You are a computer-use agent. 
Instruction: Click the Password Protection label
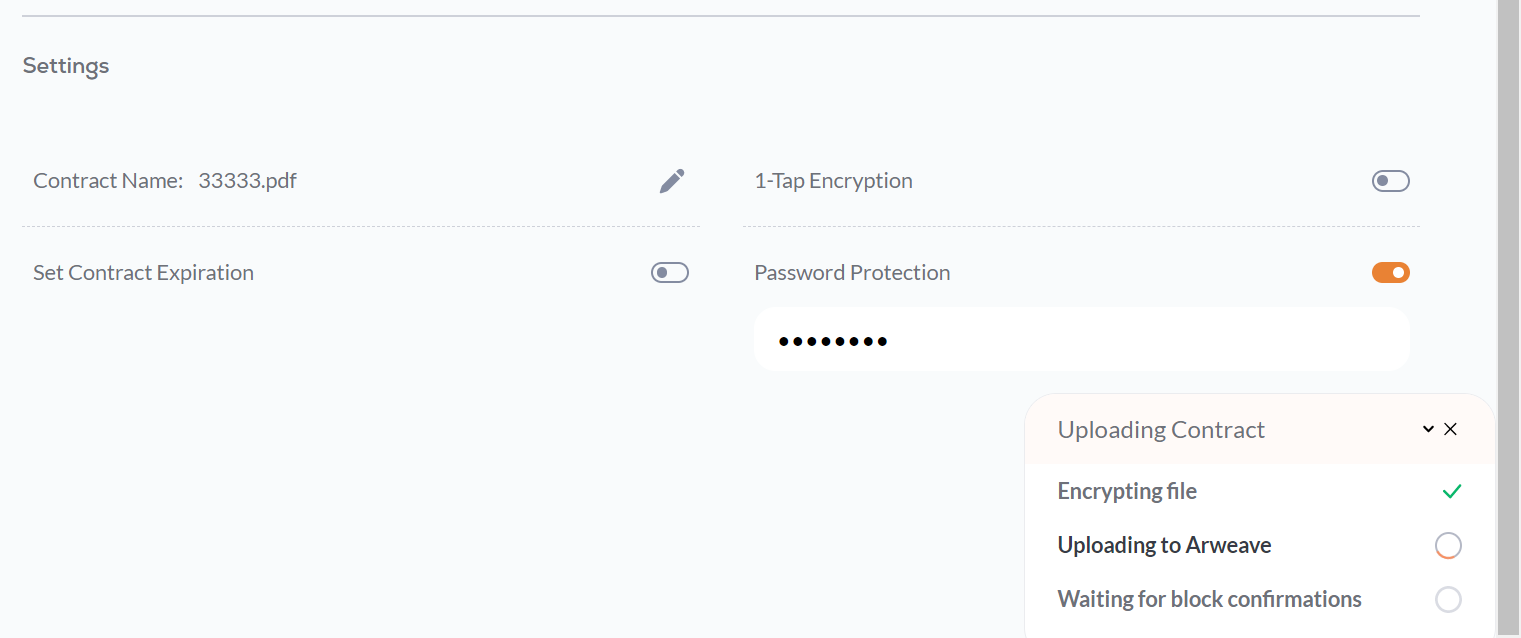coord(852,273)
